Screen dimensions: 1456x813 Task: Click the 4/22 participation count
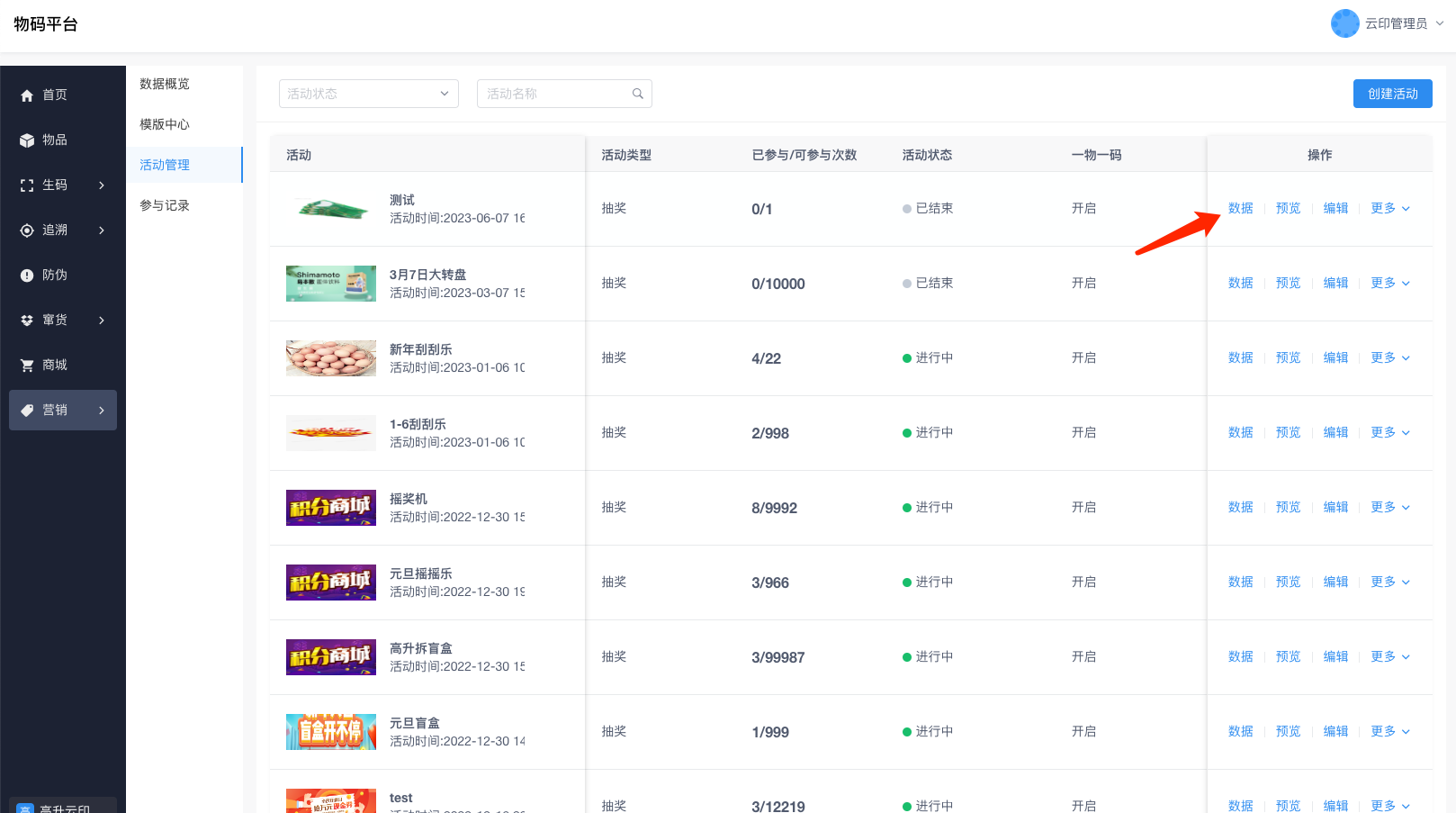click(767, 358)
